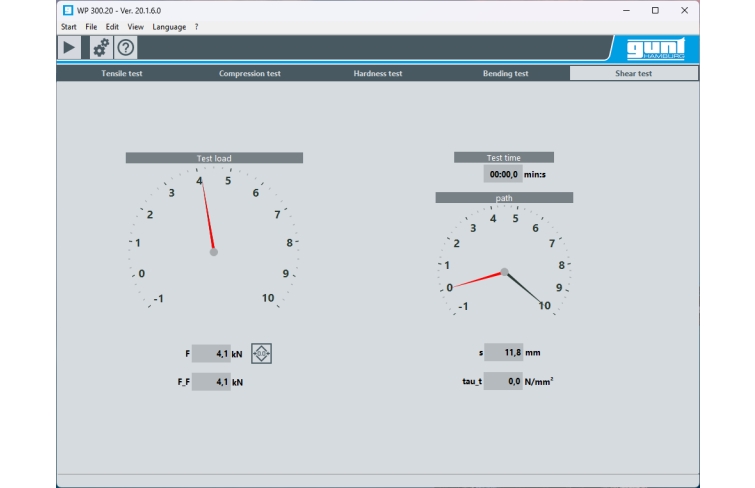Expand the Language menu
Screen dimensions: 755x488
click(x=169, y=27)
